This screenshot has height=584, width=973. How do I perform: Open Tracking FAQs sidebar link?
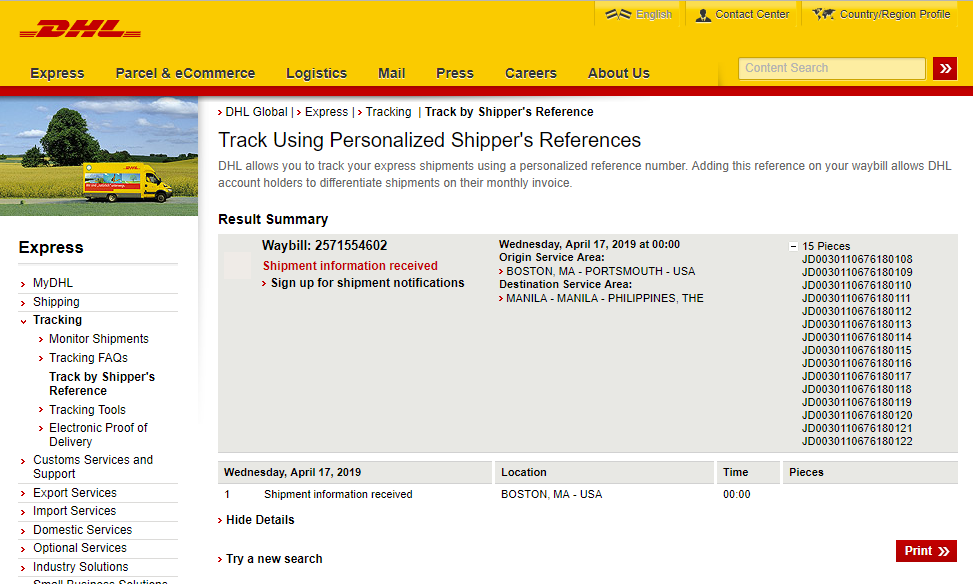(x=88, y=358)
